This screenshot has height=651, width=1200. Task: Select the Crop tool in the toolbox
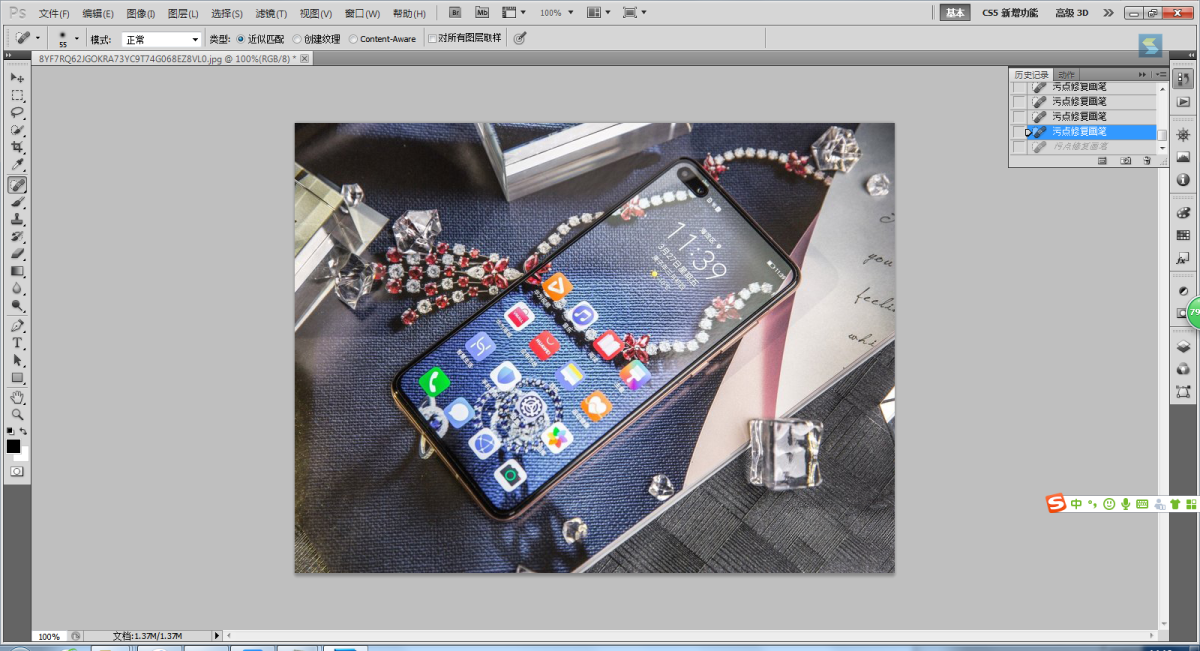tap(17, 147)
